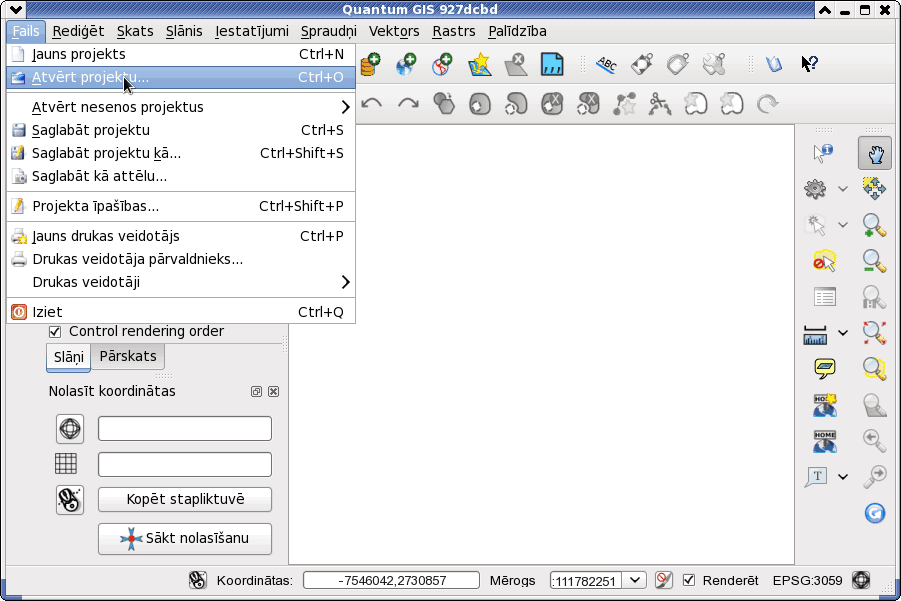Select the Add Ring tool
Image resolution: width=901 pixels, height=601 pixels.
pos(480,105)
